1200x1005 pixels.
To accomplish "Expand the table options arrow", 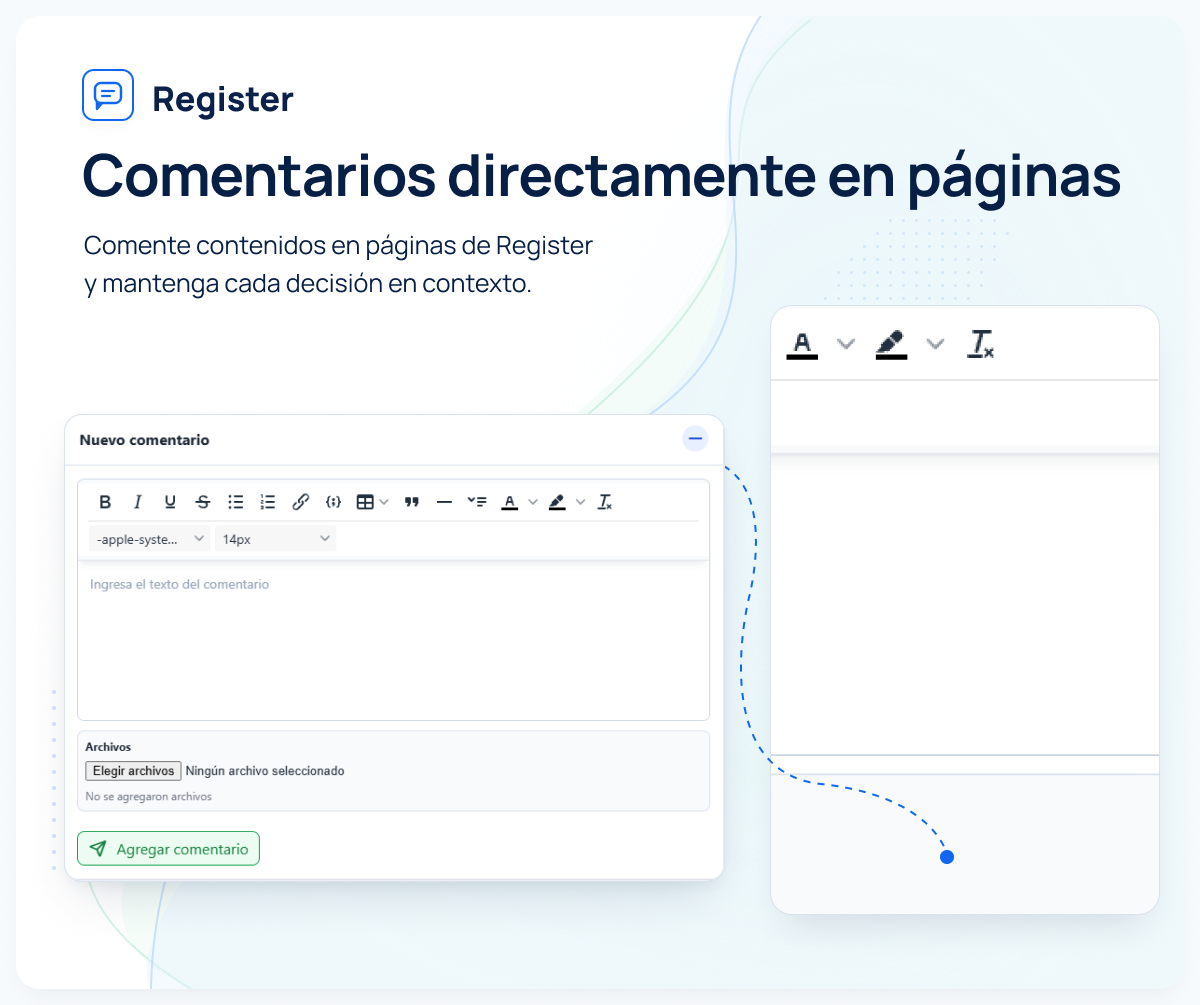I will (x=385, y=502).
